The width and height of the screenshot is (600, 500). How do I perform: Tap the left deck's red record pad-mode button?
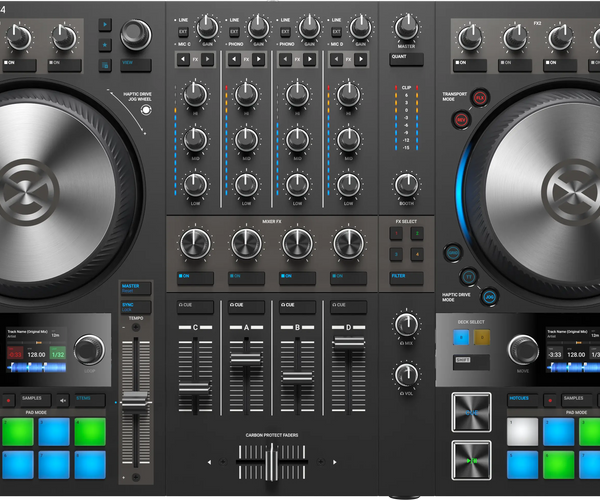(8, 401)
